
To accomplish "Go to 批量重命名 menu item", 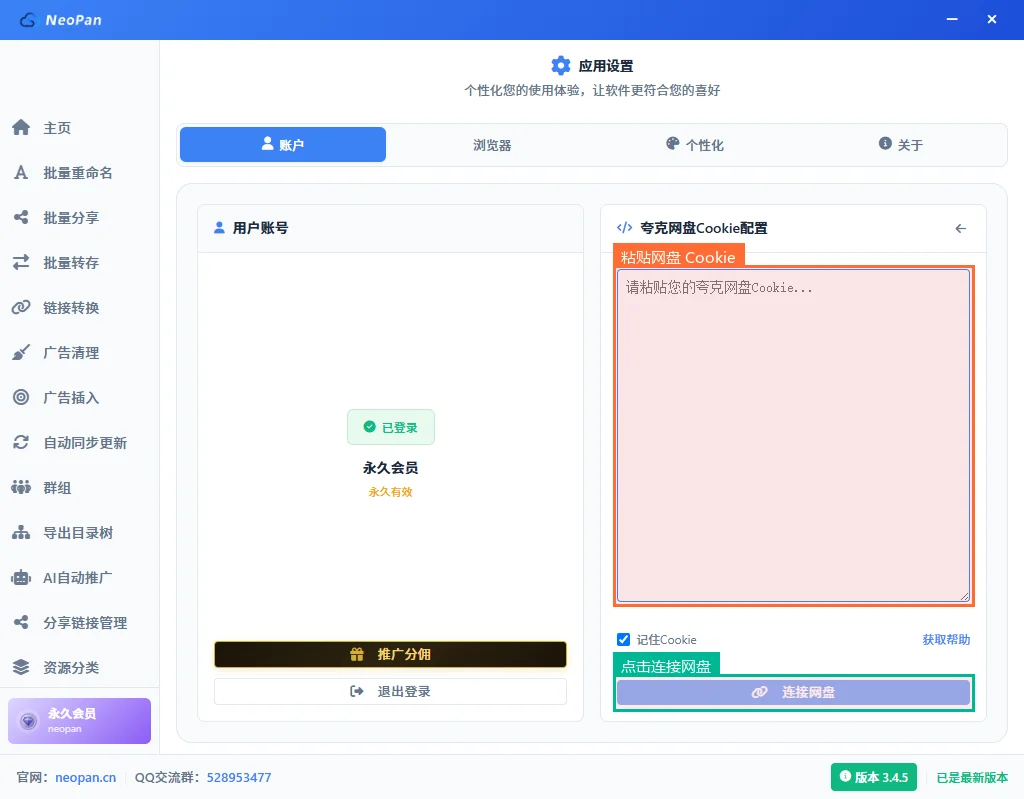I will tap(78, 172).
